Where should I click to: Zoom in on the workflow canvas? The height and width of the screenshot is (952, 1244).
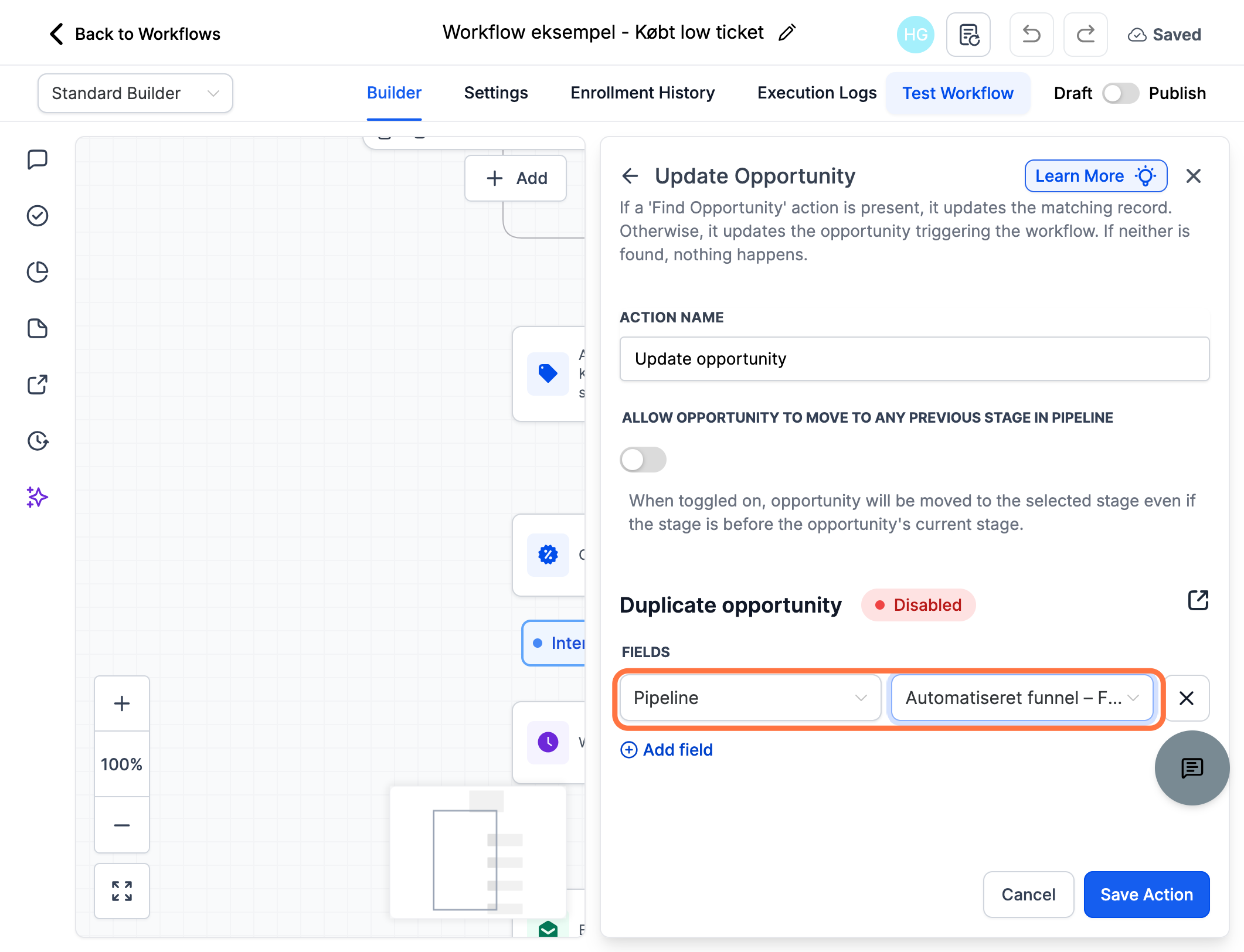(x=122, y=703)
